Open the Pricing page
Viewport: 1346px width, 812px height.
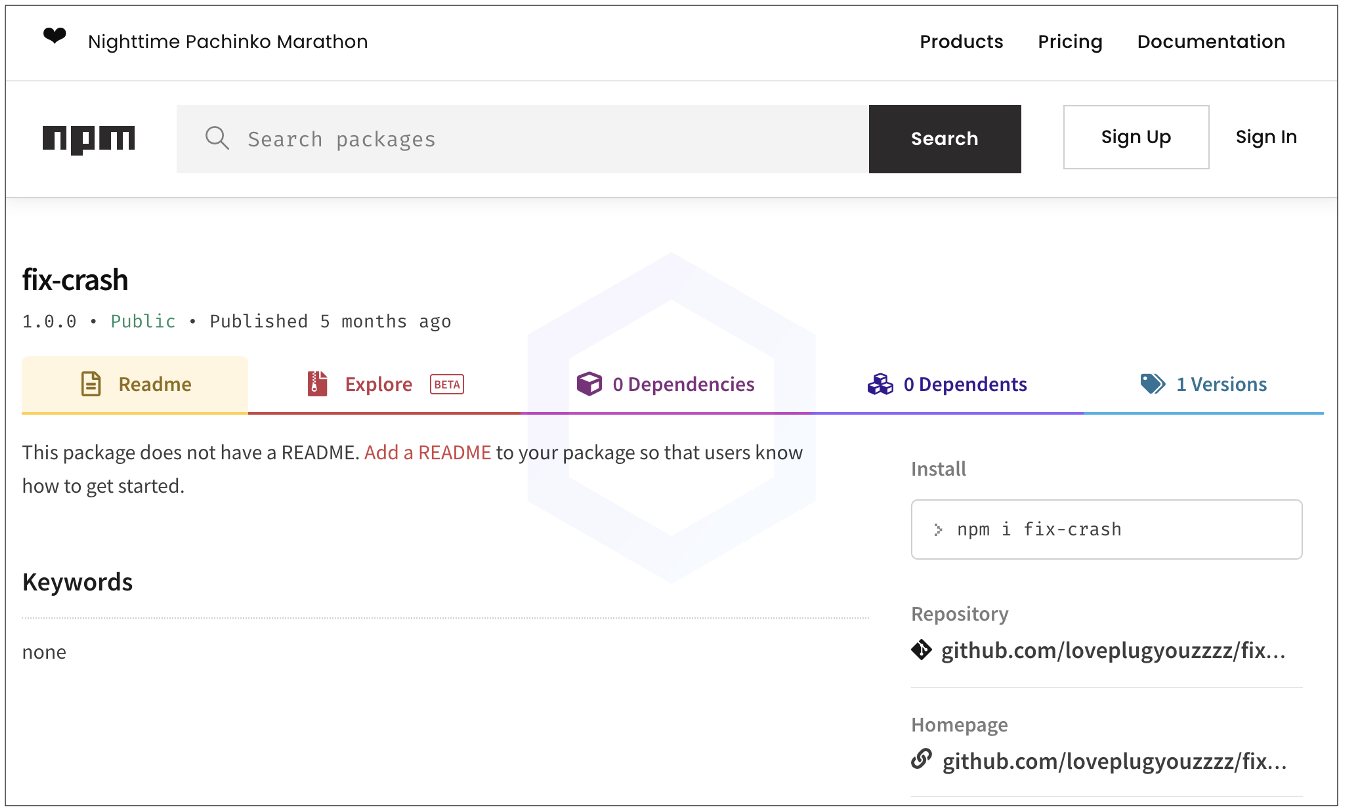pos(1069,42)
